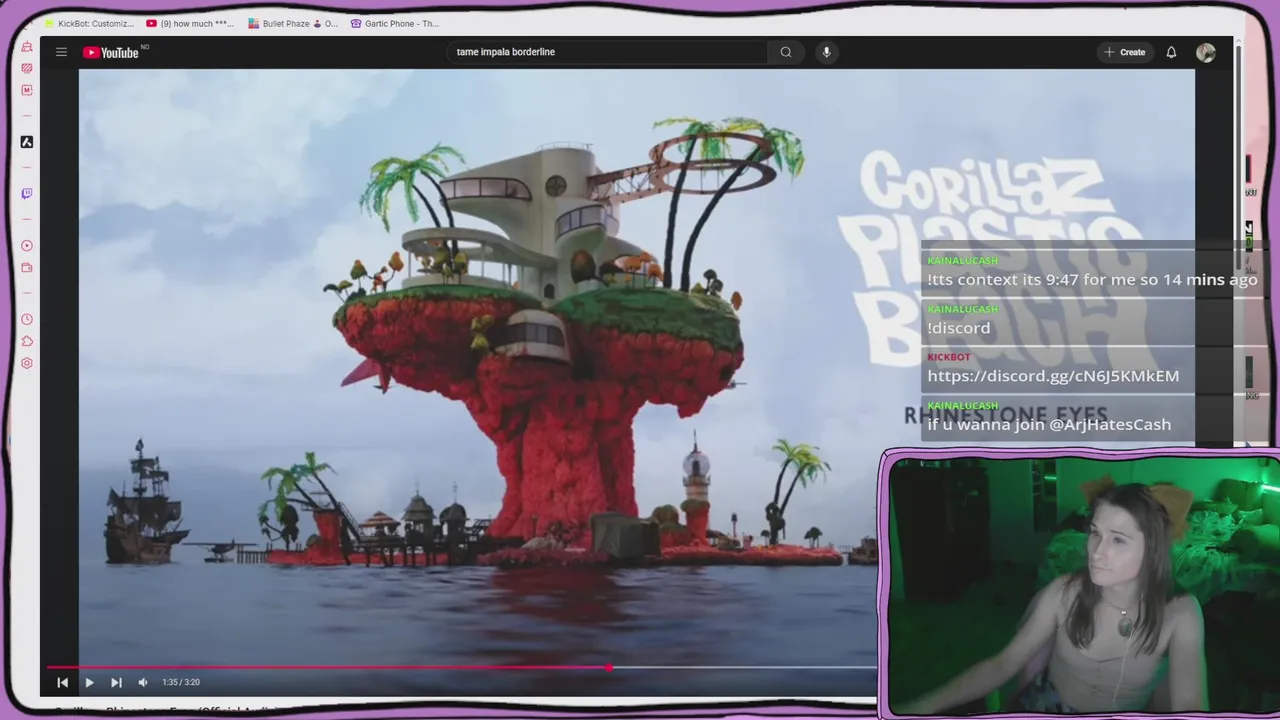
Task: Open YouTube notifications bell
Action: coord(1171,52)
